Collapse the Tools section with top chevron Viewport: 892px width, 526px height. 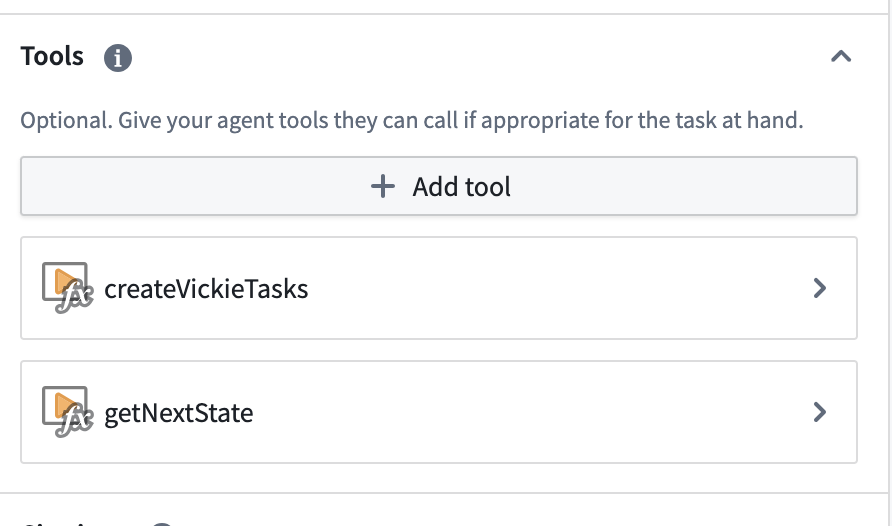click(x=841, y=56)
